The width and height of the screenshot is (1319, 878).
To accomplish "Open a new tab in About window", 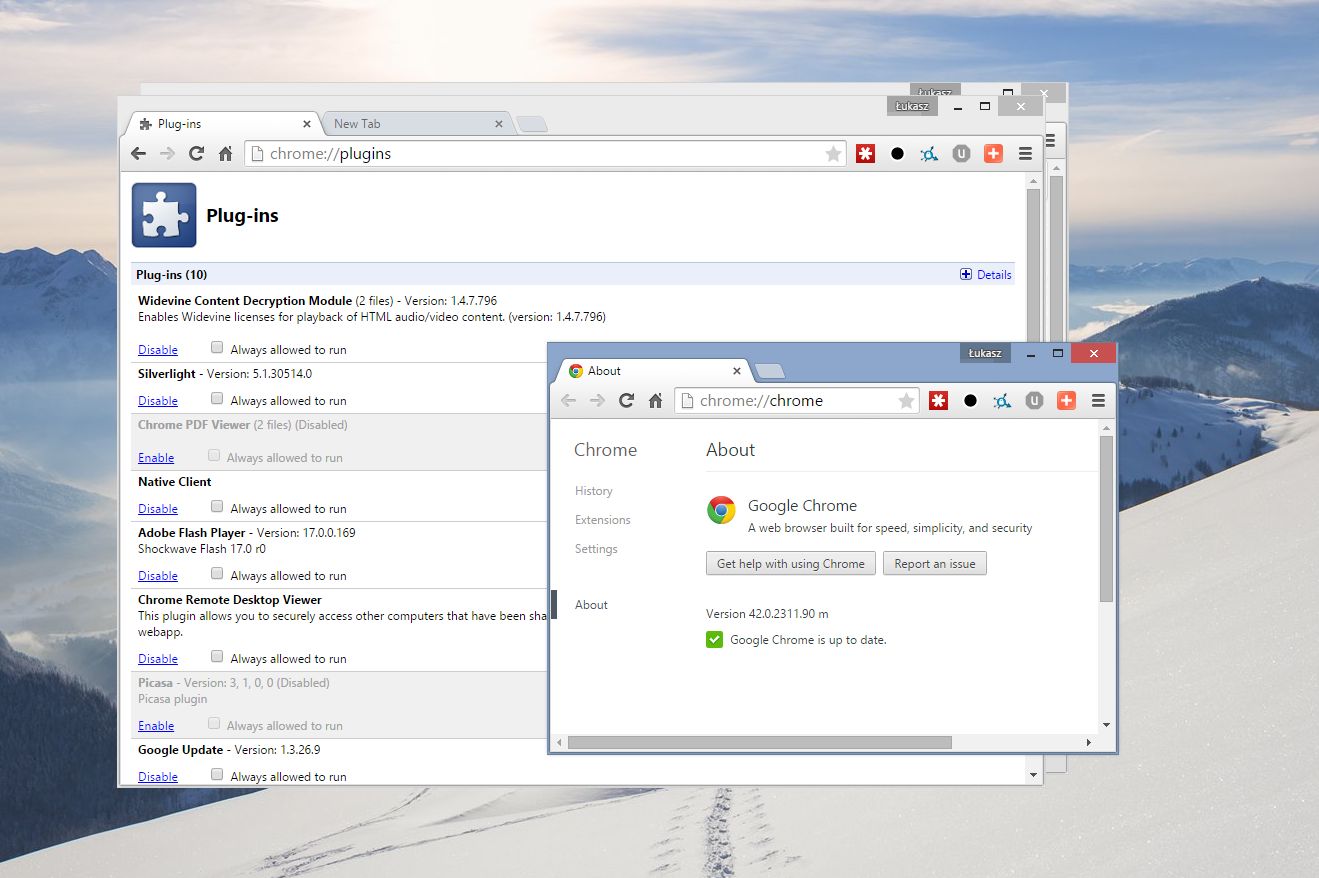I will click(x=770, y=372).
